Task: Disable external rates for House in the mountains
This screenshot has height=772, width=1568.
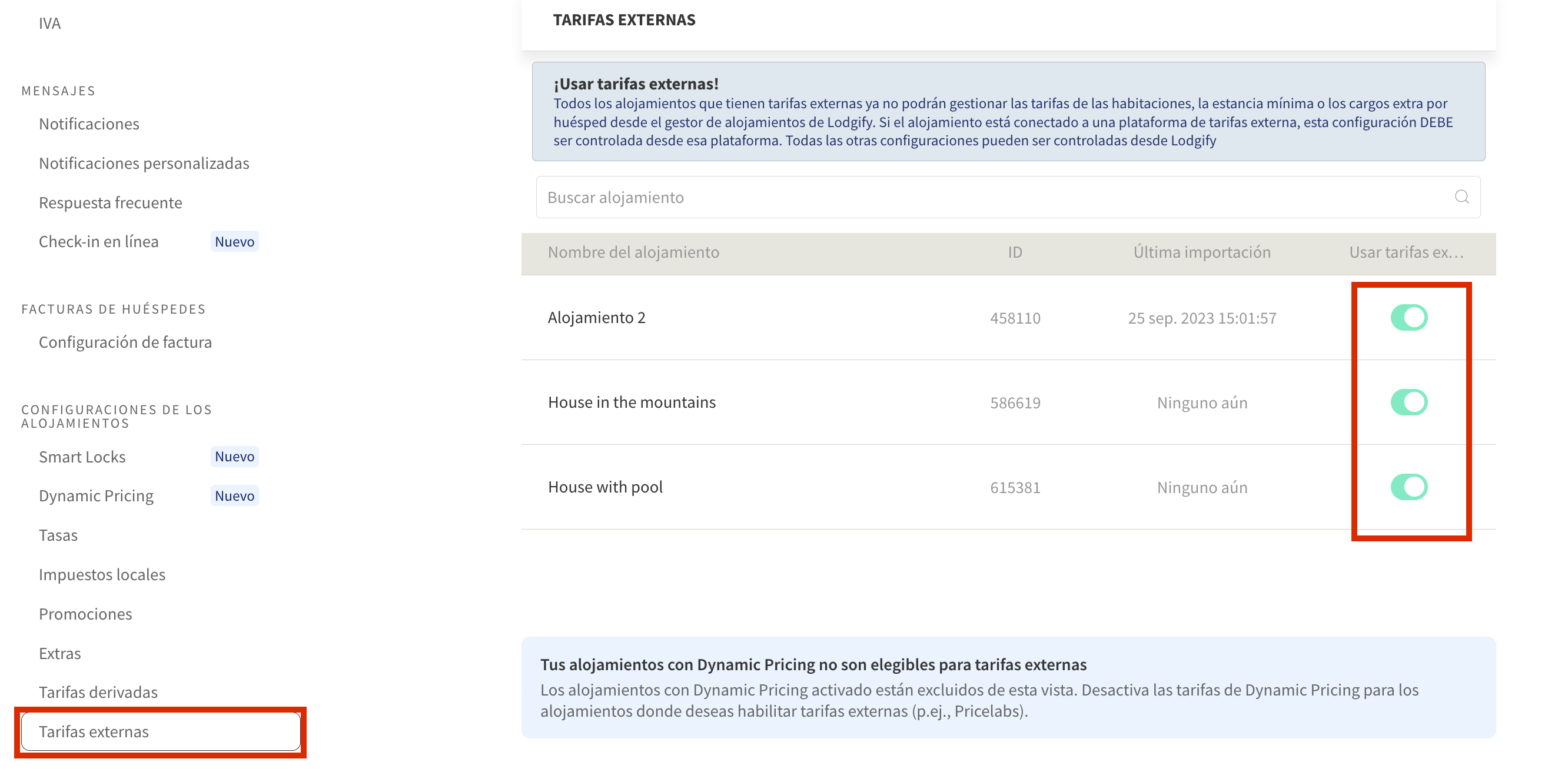Action: point(1408,402)
